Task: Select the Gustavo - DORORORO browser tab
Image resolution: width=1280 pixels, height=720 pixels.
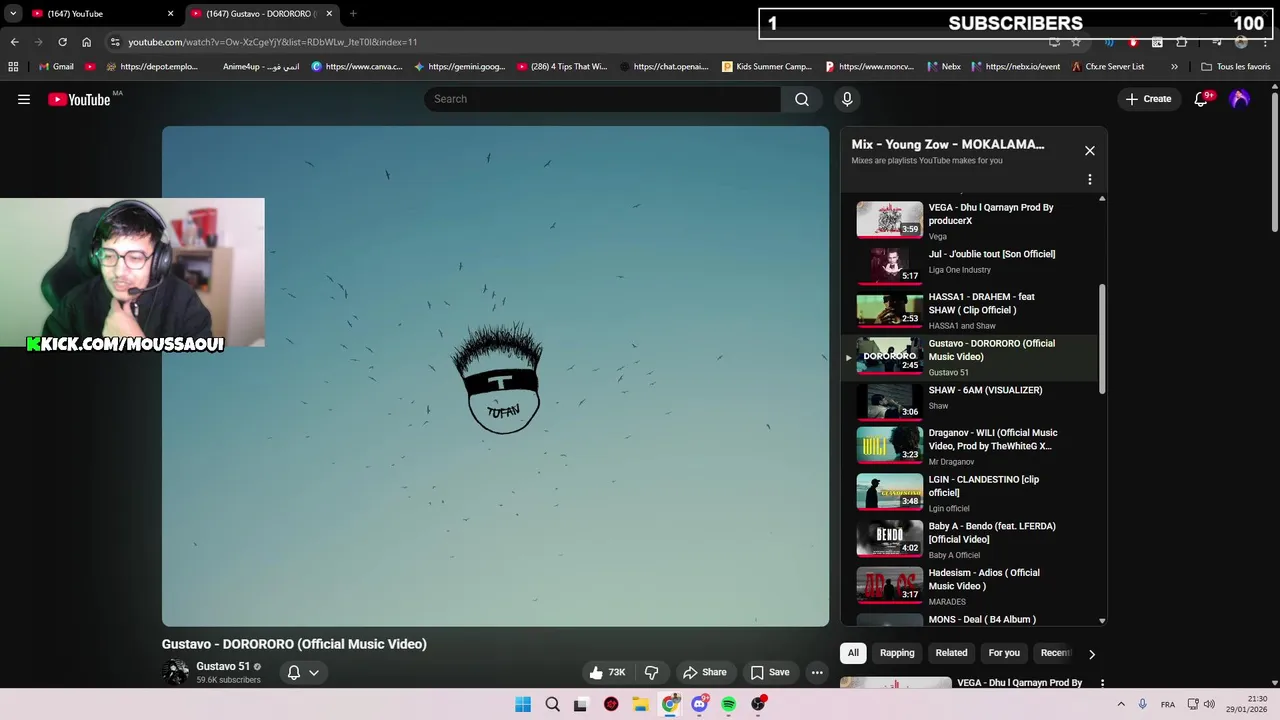Action: [x=262, y=14]
